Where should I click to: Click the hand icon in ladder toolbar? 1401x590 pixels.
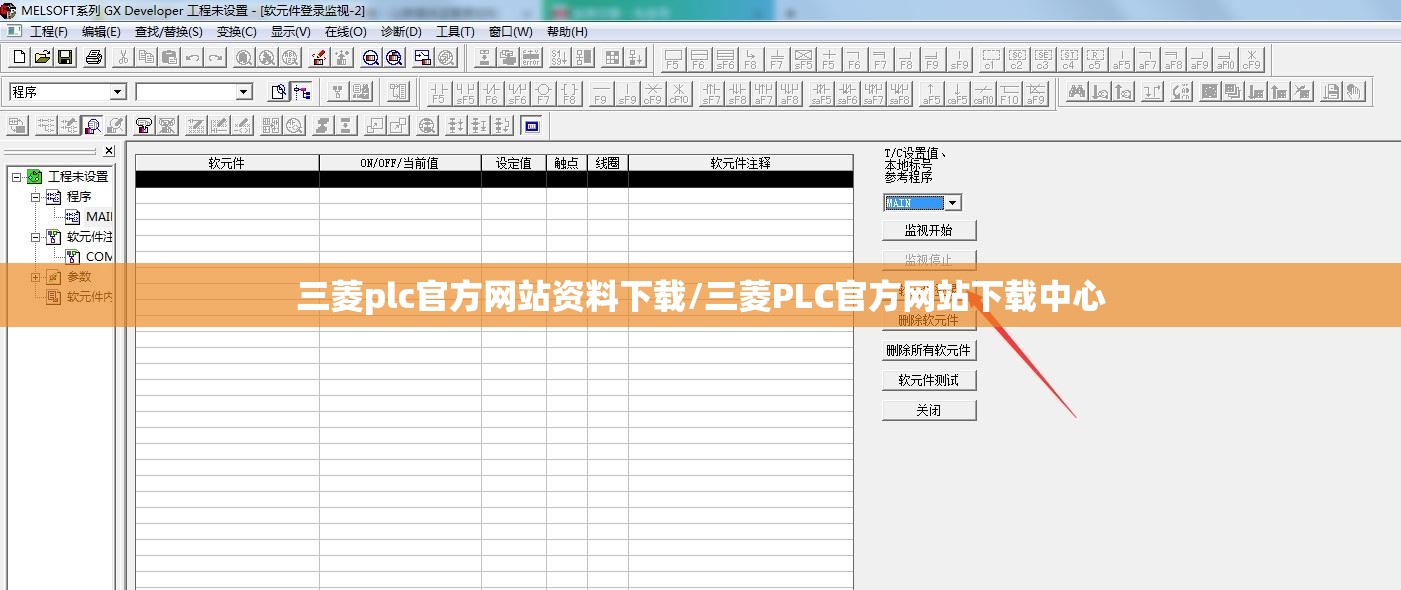pyautogui.click(x=1355, y=91)
